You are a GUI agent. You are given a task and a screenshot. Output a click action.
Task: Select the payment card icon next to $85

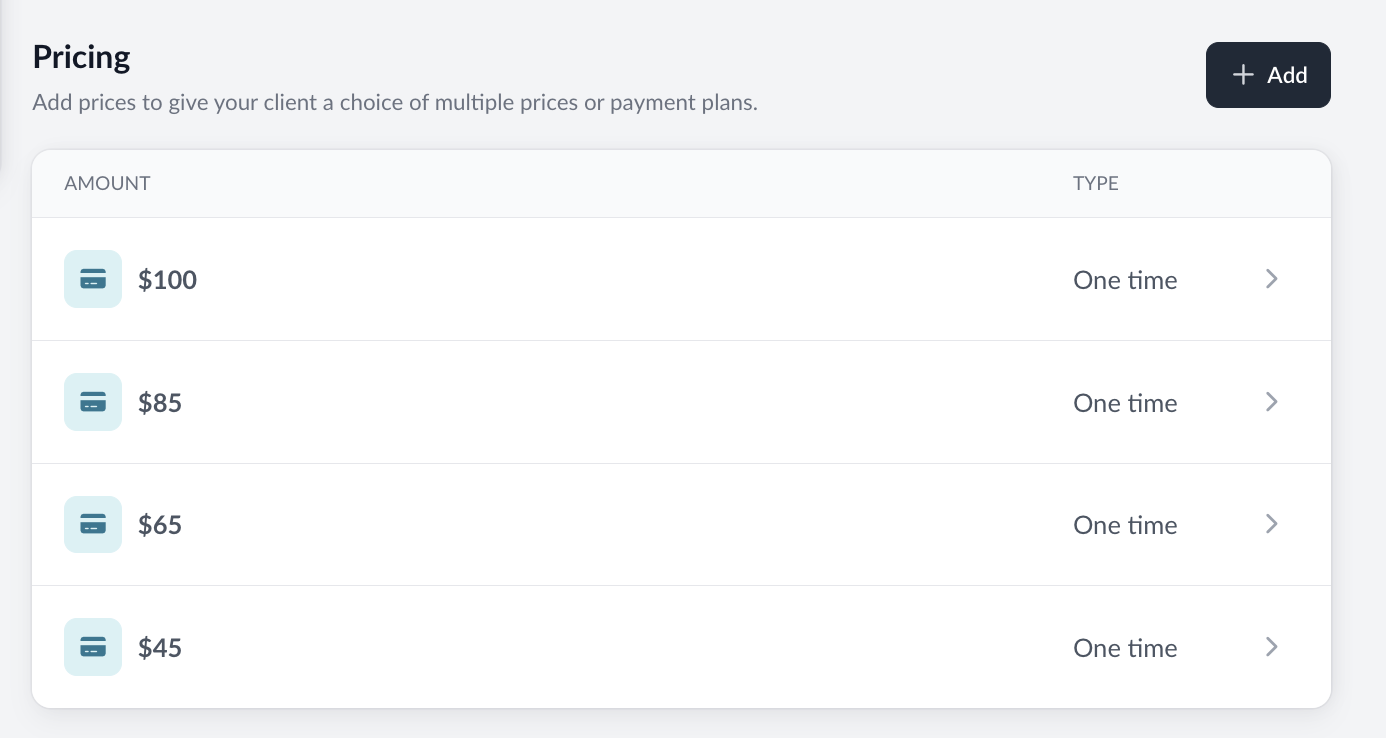click(x=93, y=402)
